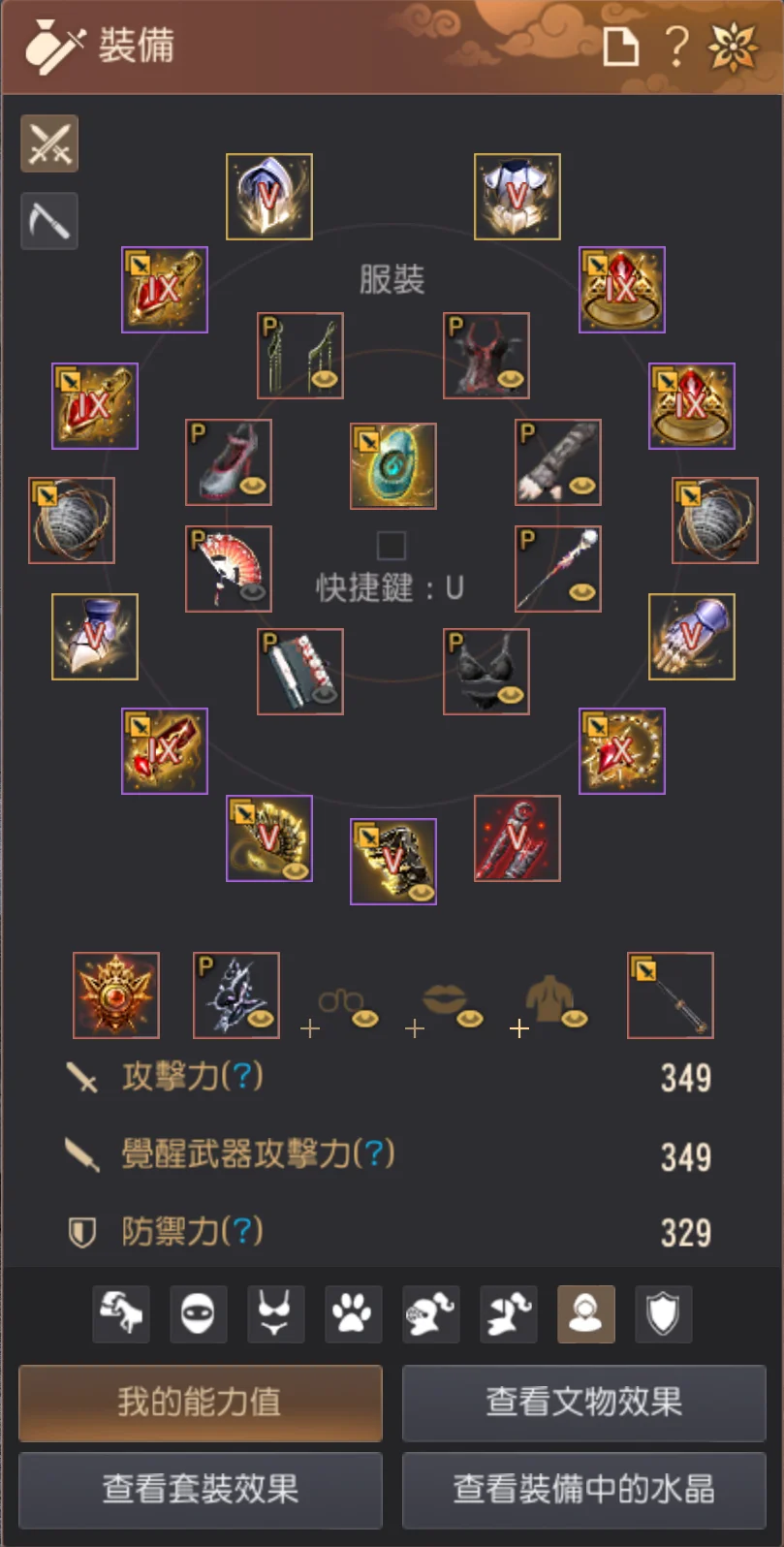Image resolution: width=784 pixels, height=1547 pixels.
Task: Open the document page icon in header
Action: tap(621, 46)
